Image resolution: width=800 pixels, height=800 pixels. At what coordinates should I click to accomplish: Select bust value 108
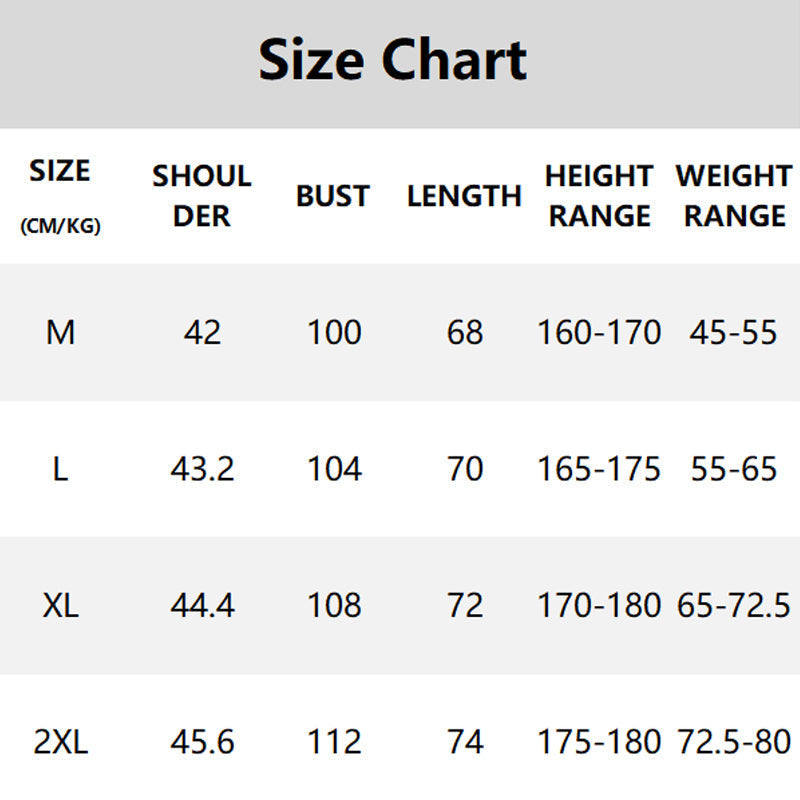coord(334,606)
